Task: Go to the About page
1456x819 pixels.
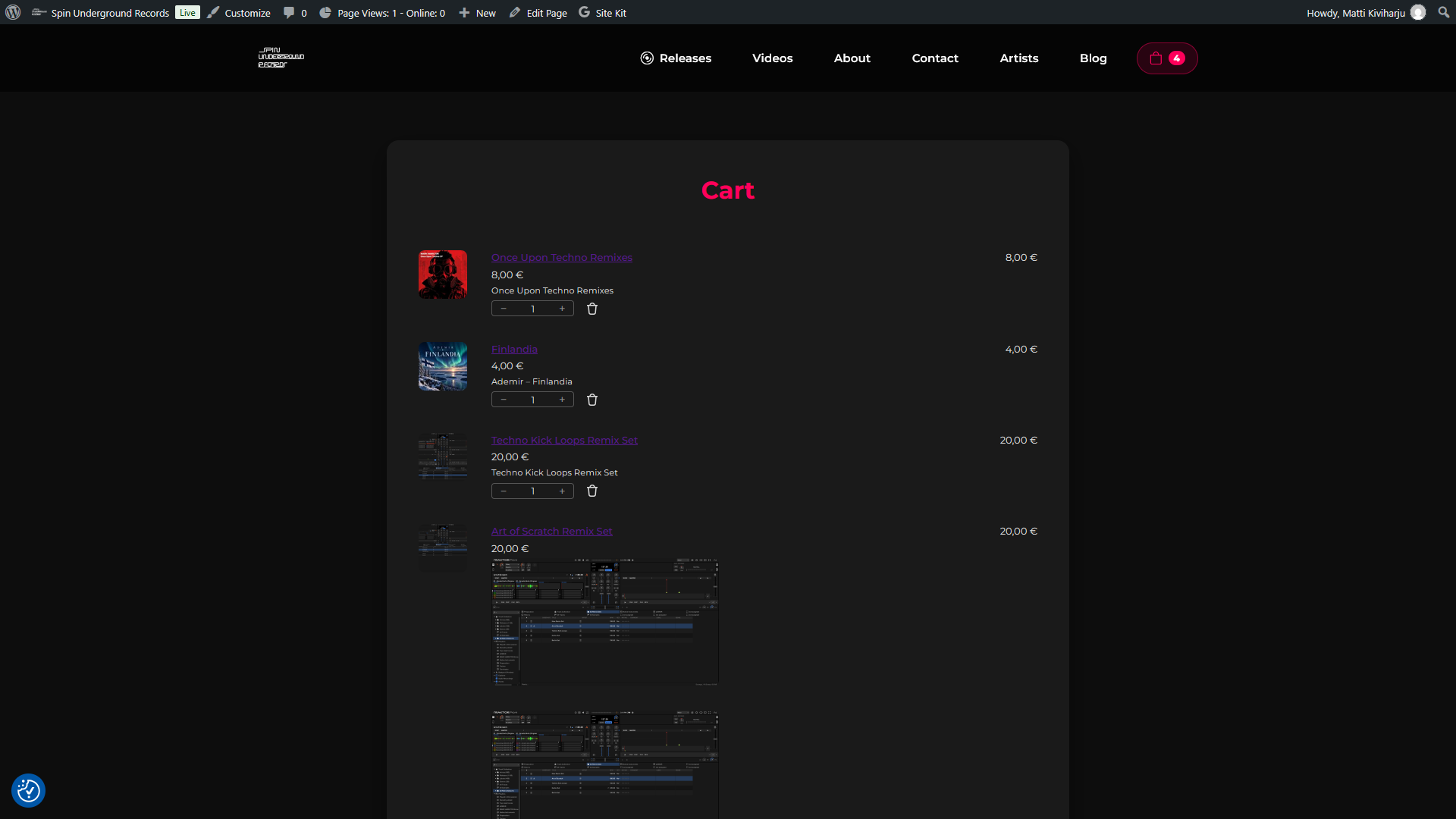Action: (852, 58)
